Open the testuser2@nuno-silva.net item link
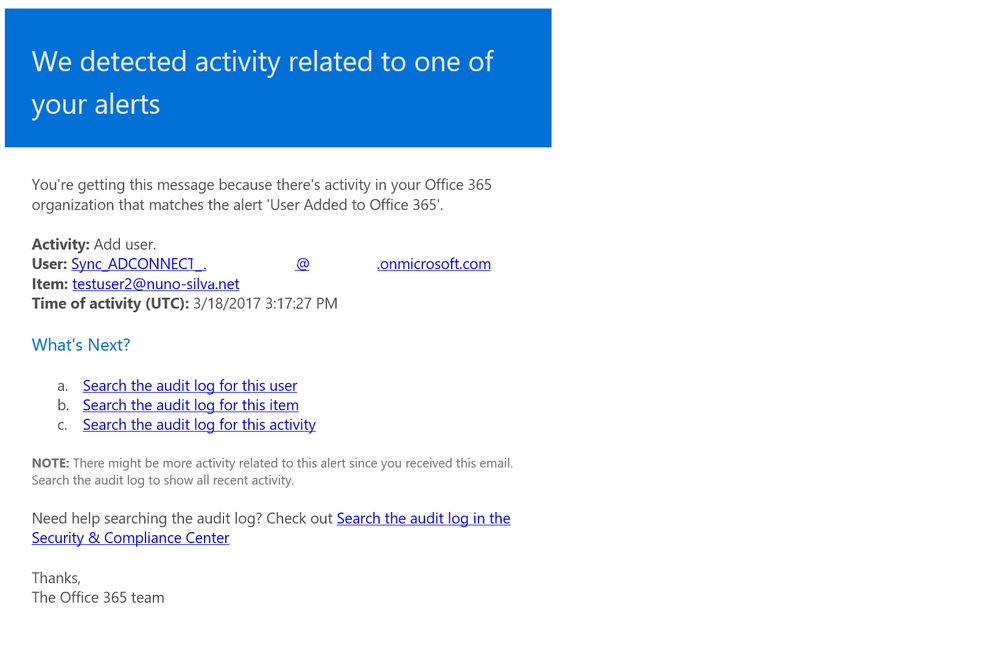 click(155, 284)
